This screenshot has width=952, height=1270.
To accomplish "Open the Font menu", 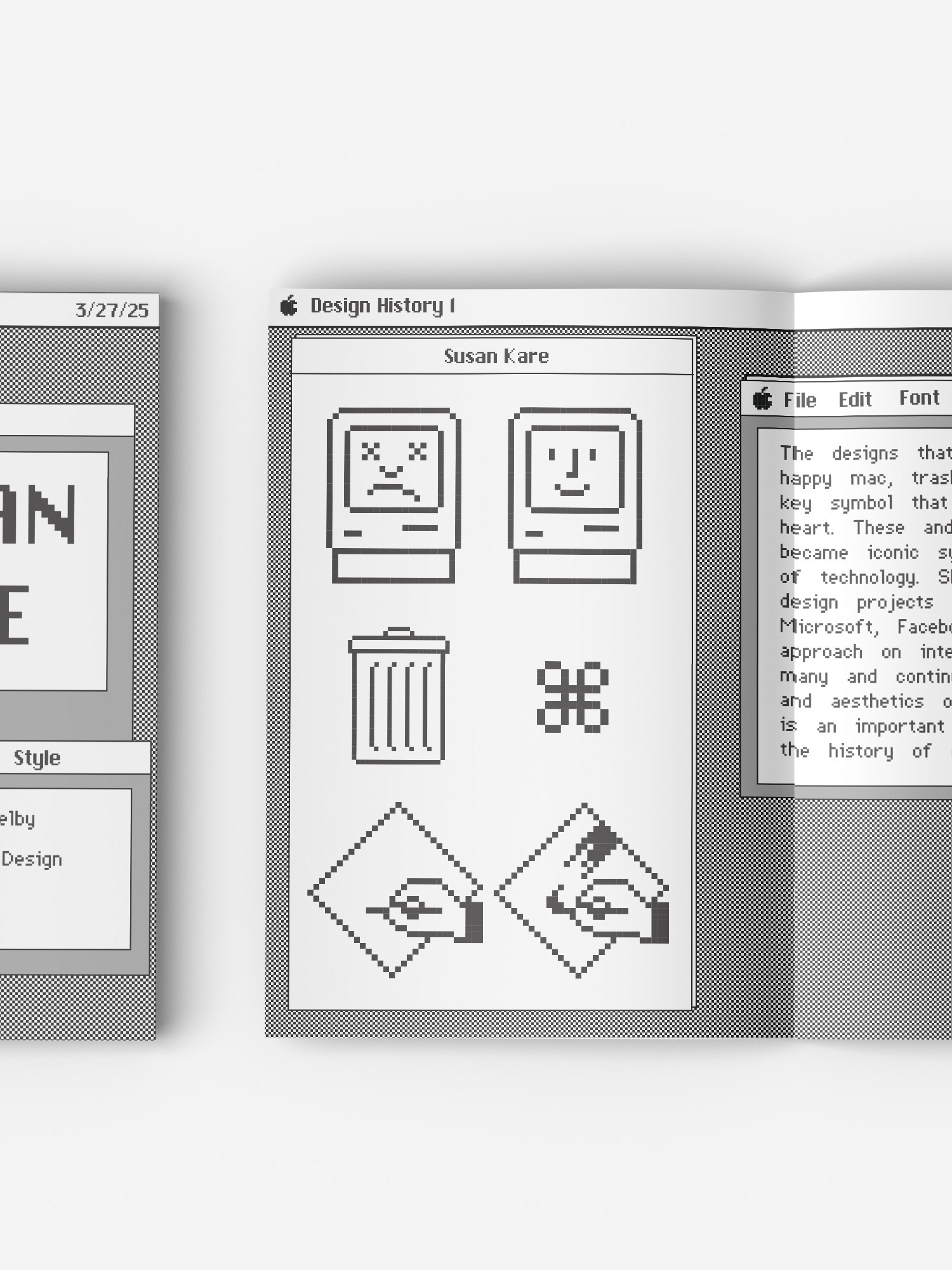I will (919, 398).
